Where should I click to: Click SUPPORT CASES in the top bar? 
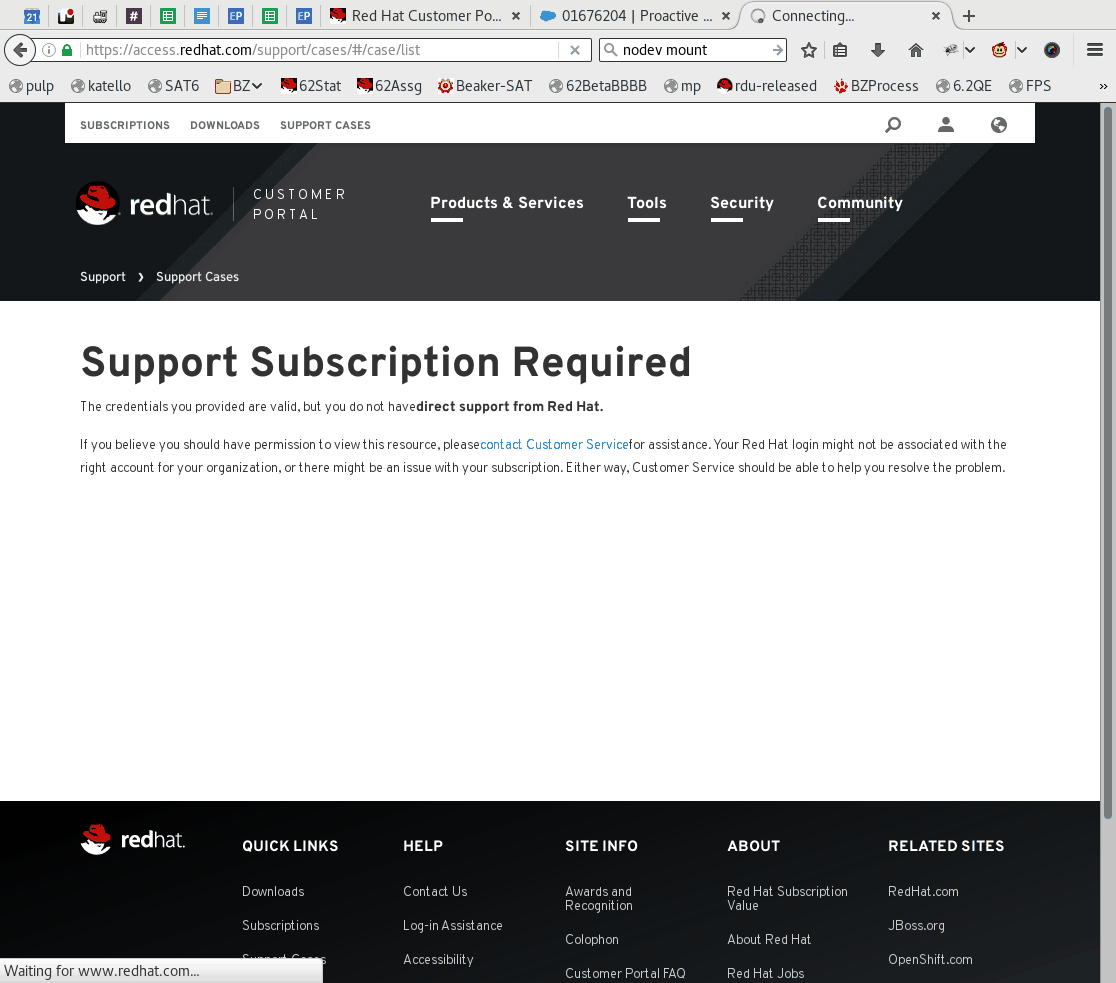pos(325,125)
